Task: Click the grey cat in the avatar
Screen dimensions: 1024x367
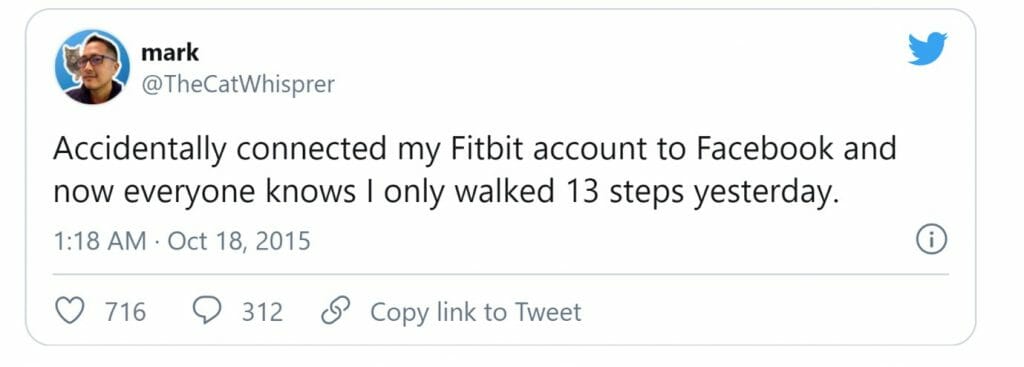Action: (x=71, y=61)
